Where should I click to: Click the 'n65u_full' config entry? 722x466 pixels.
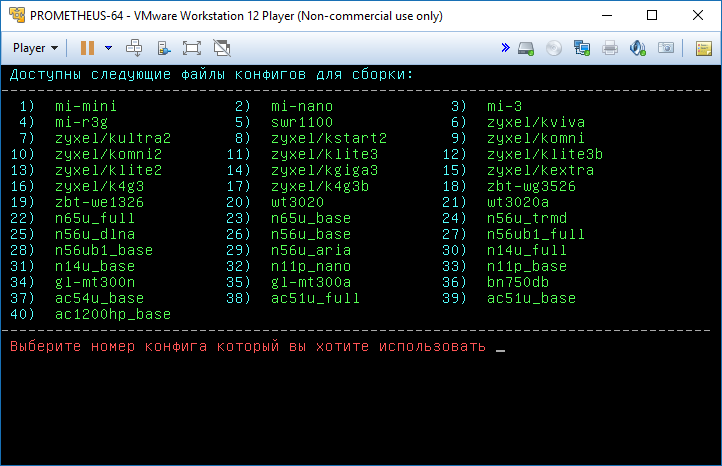(x=95, y=218)
